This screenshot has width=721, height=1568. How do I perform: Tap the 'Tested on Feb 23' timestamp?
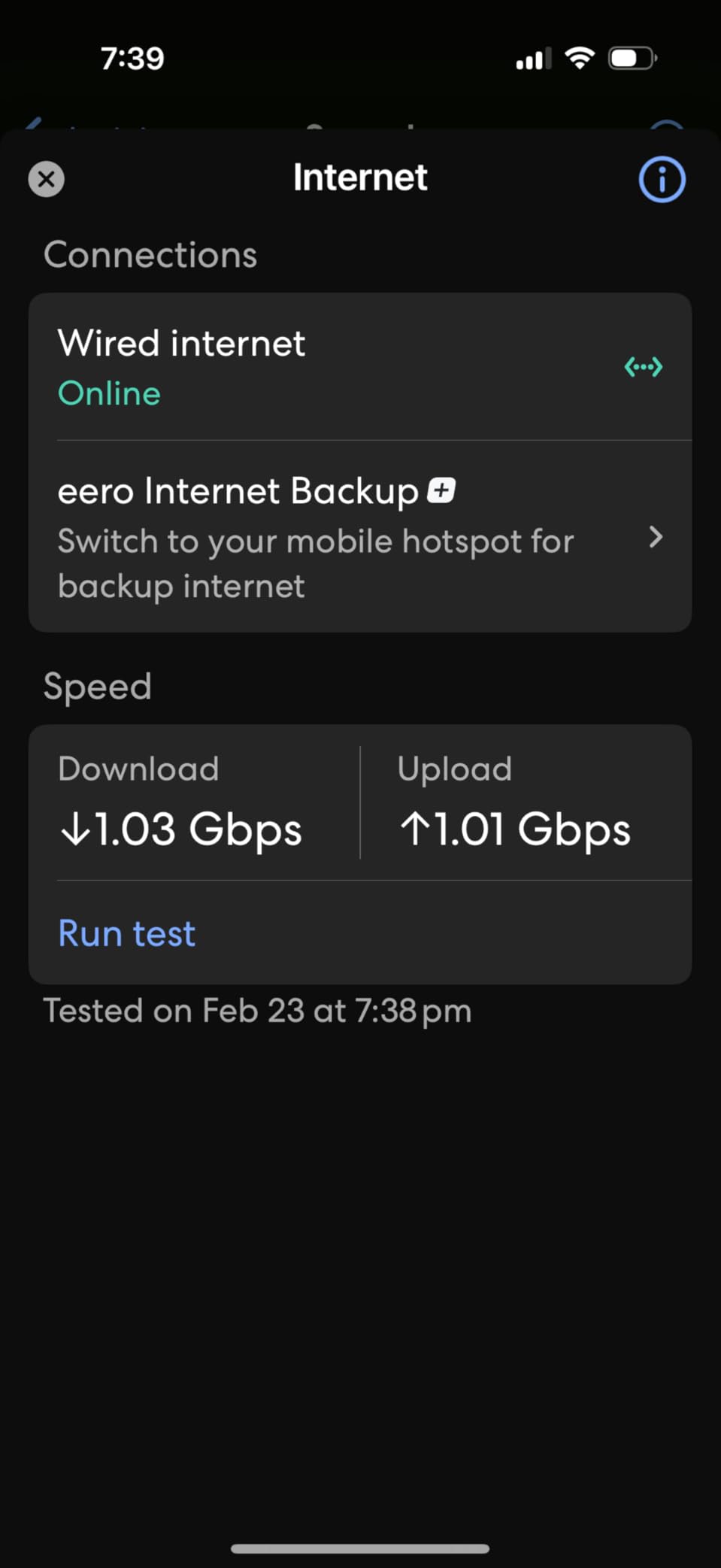(x=257, y=1011)
